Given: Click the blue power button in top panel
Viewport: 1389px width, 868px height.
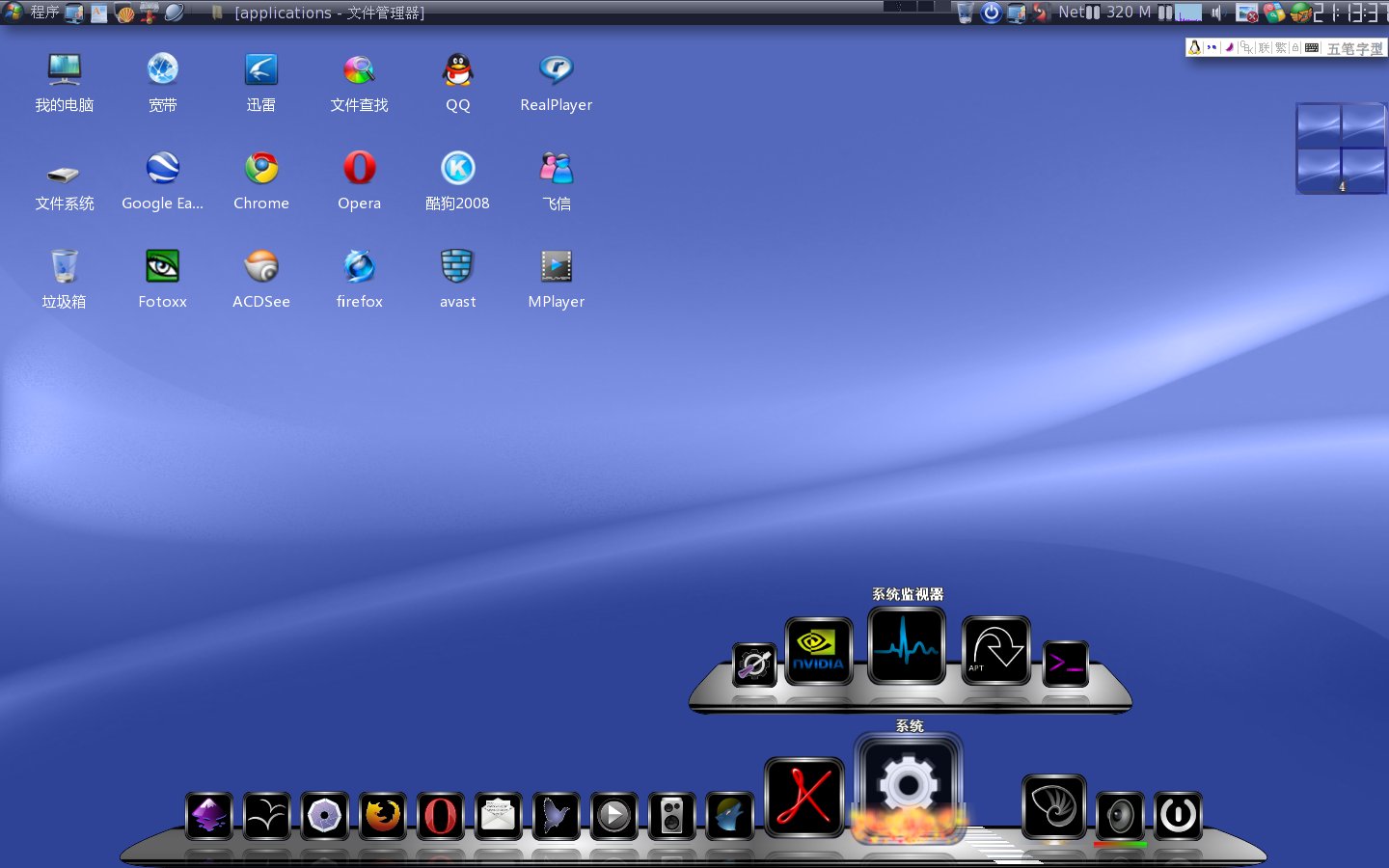Looking at the screenshot, I should 991,13.
